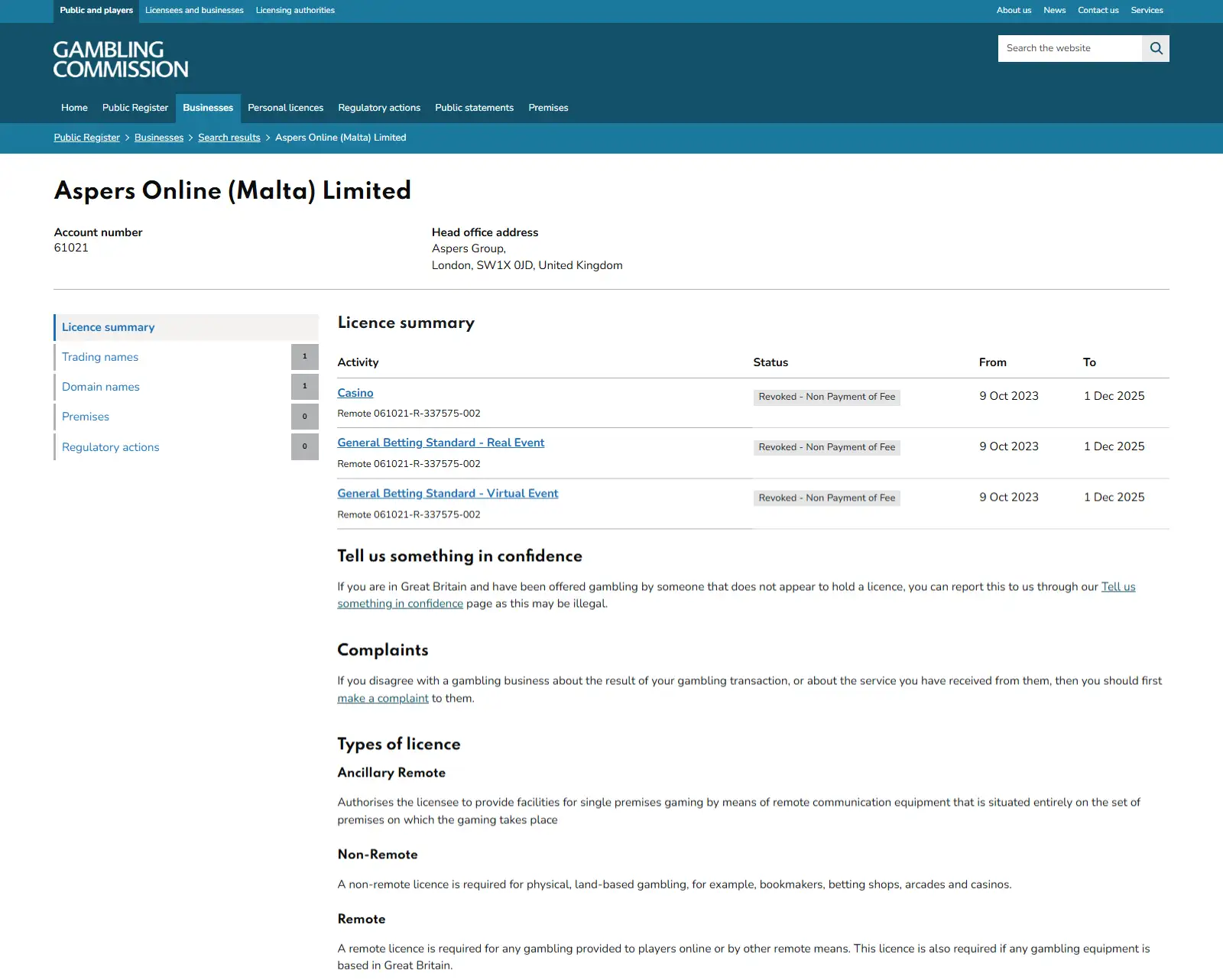Select Home in main navigation
Image resolution: width=1223 pixels, height=980 pixels.
74,108
